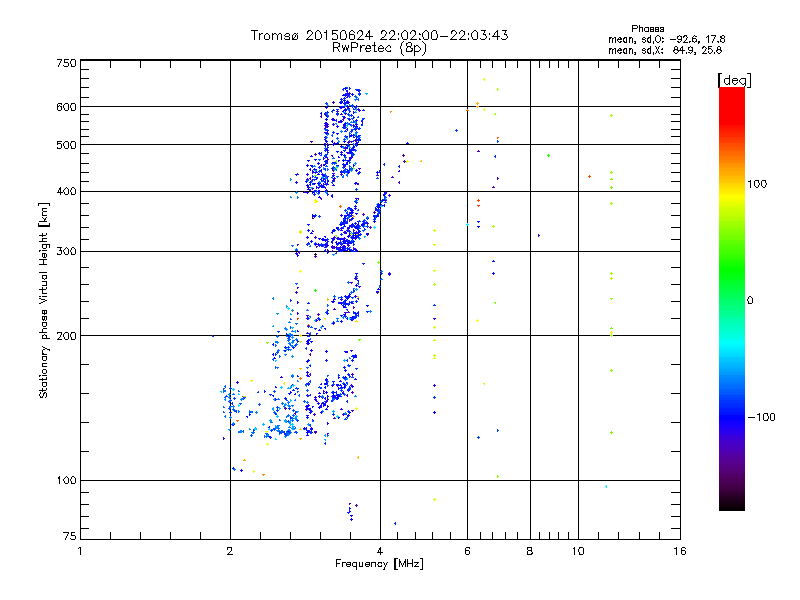Click the y-axis tick label '100'

click(66, 481)
